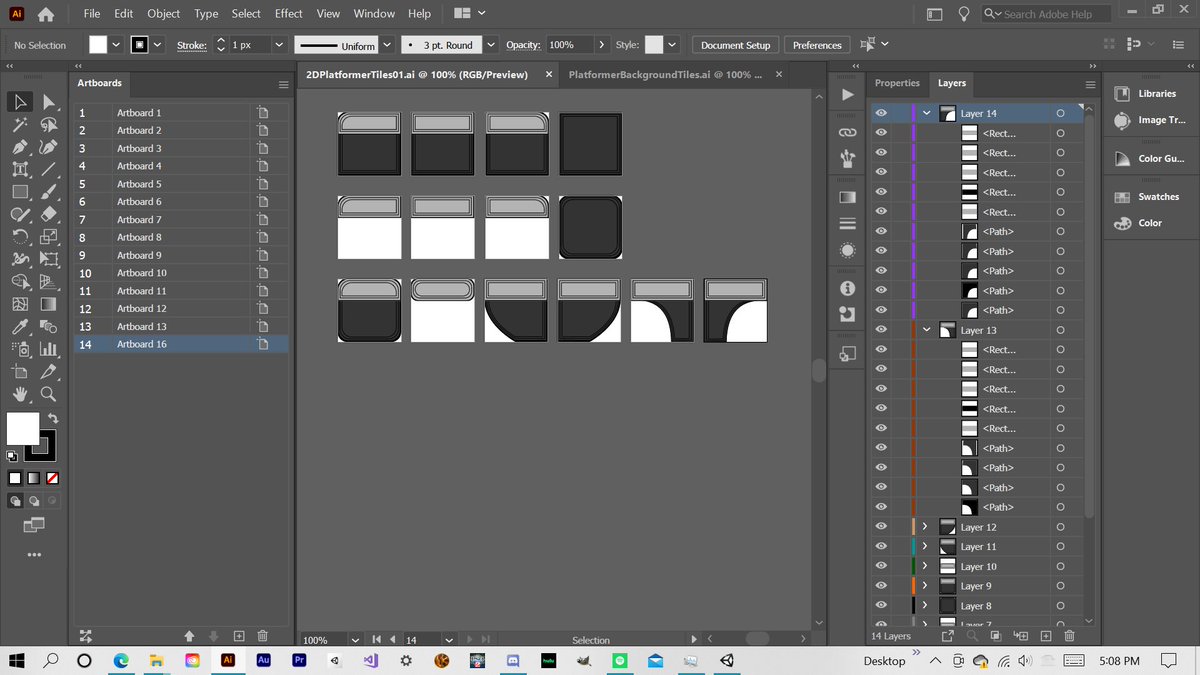Hide Layer 14 with eye icon

click(881, 114)
